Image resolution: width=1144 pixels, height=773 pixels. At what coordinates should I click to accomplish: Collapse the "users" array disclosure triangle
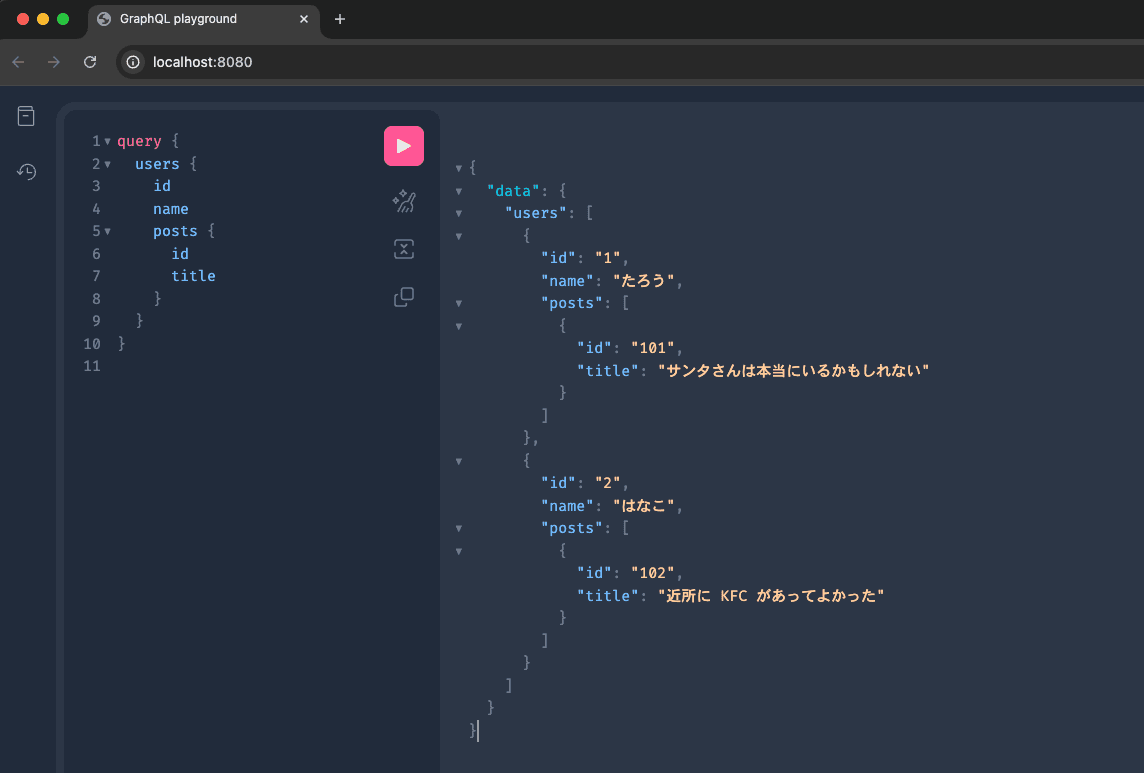[458, 212]
